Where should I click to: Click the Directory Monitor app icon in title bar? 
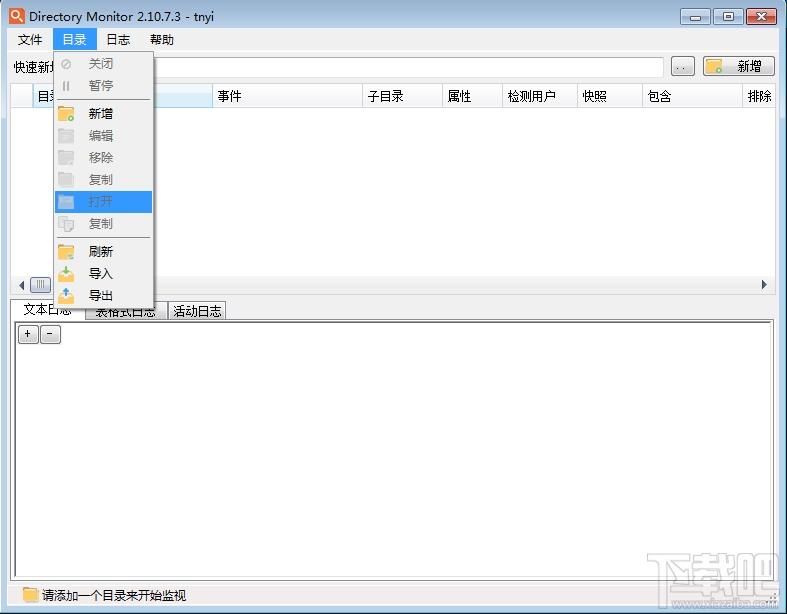pos(17,16)
